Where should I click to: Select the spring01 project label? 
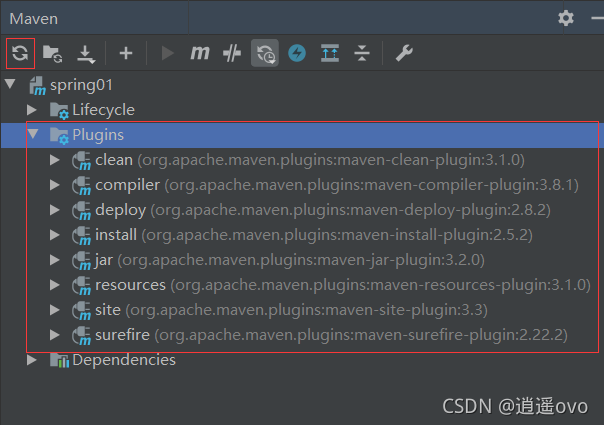81,85
